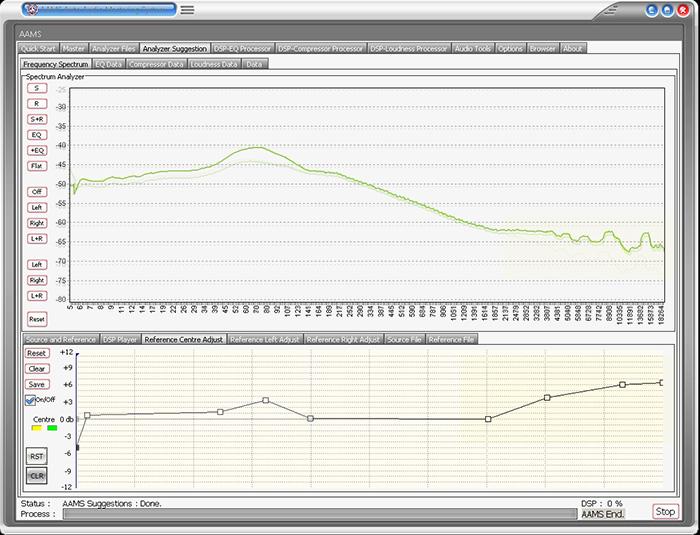Screen dimensions: 700x535
Task: Open the Source and Reference tab
Action: (x=60, y=339)
